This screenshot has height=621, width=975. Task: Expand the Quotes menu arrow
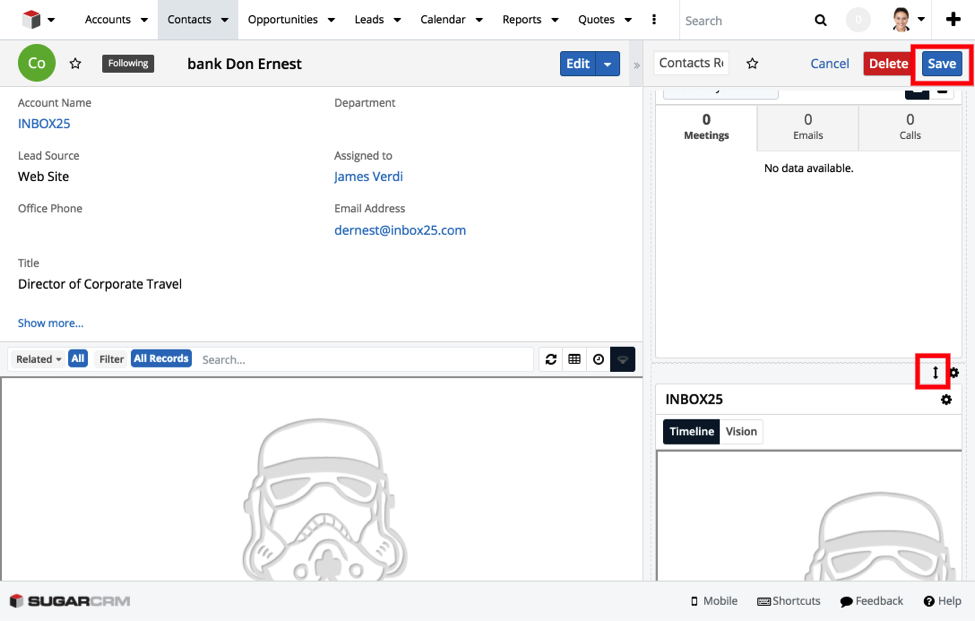pos(628,20)
